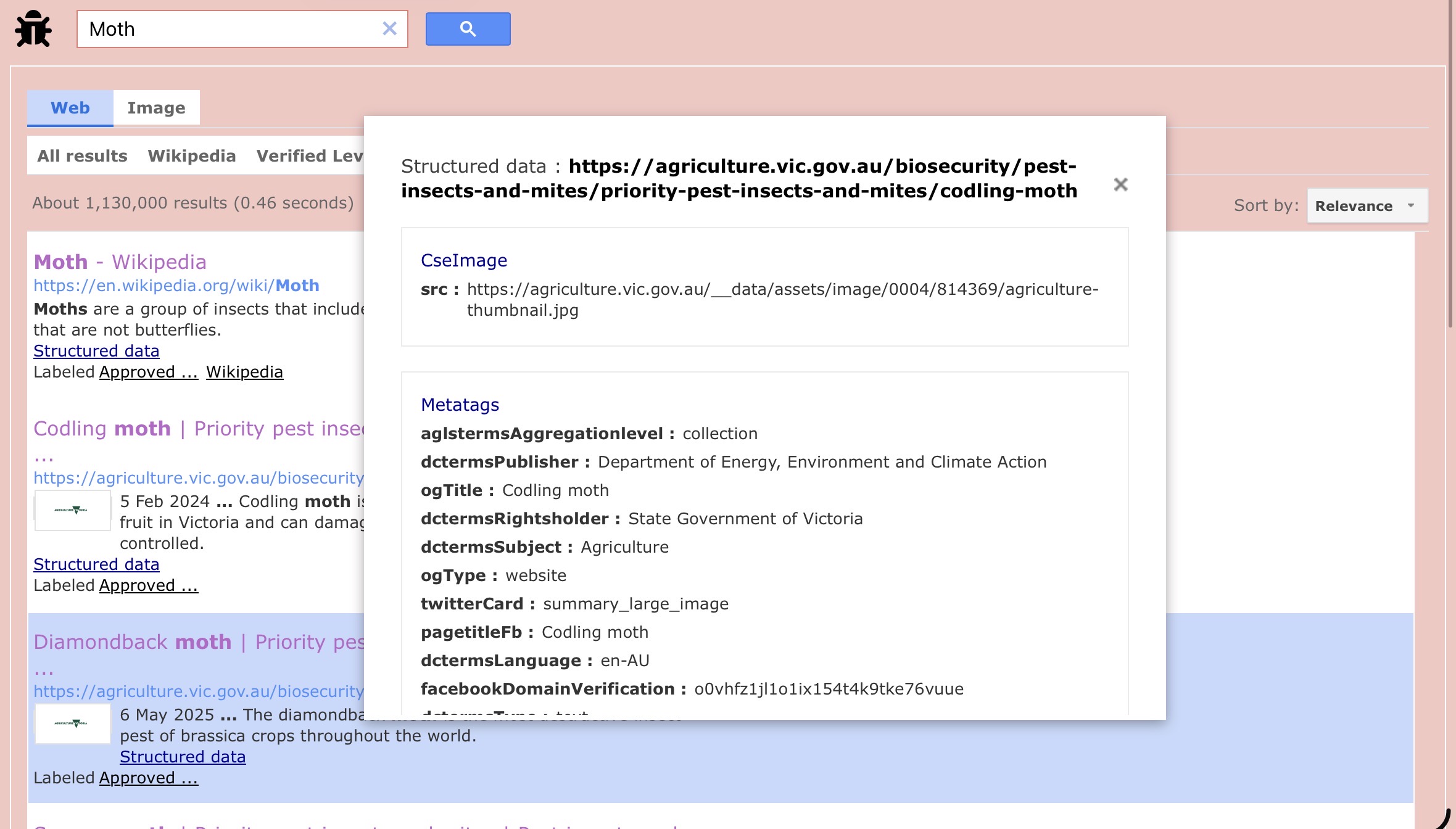Image resolution: width=1456 pixels, height=829 pixels.
Task: Open Structured data under Wikipedia result
Action: (96, 351)
